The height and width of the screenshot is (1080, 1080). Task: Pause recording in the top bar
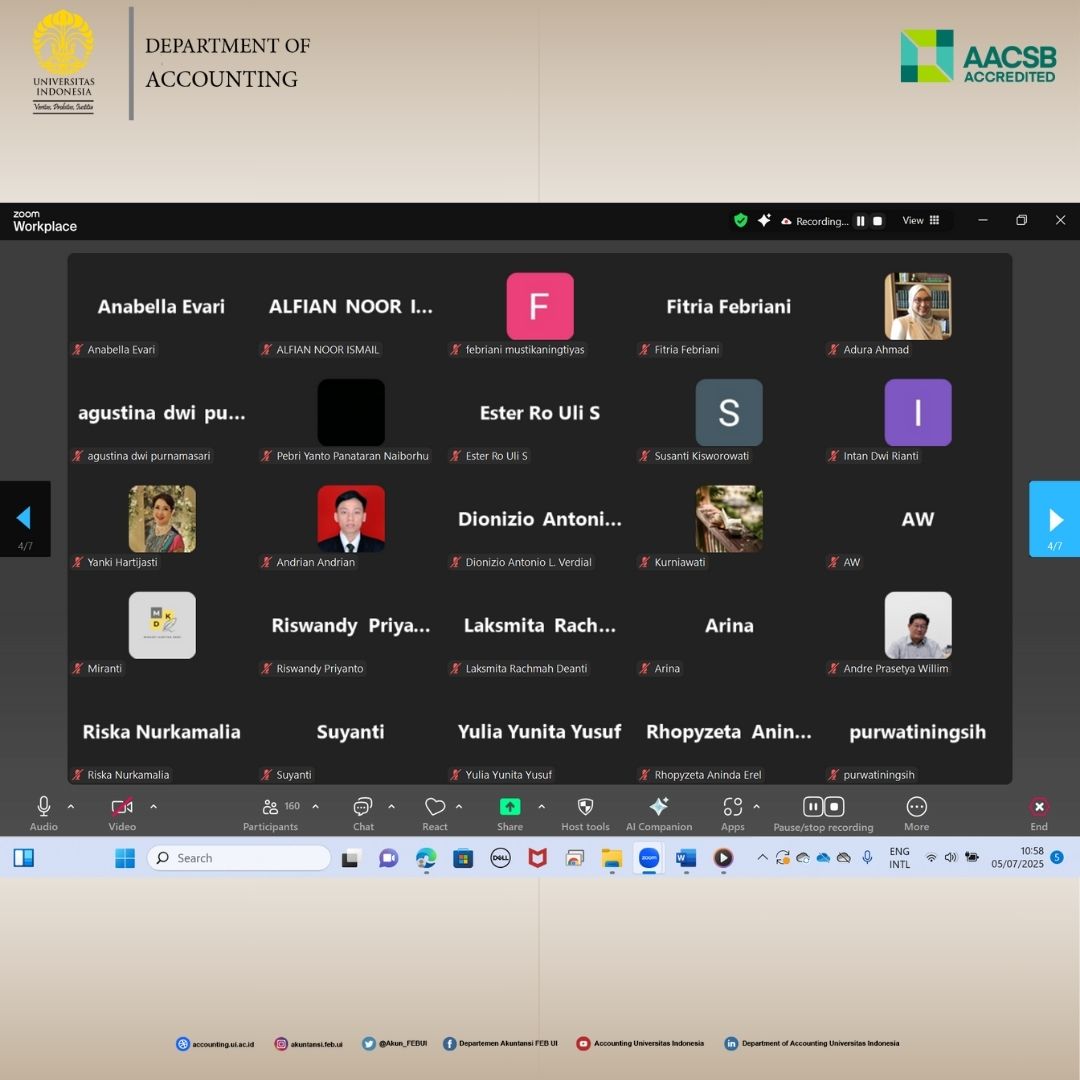[860, 221]
